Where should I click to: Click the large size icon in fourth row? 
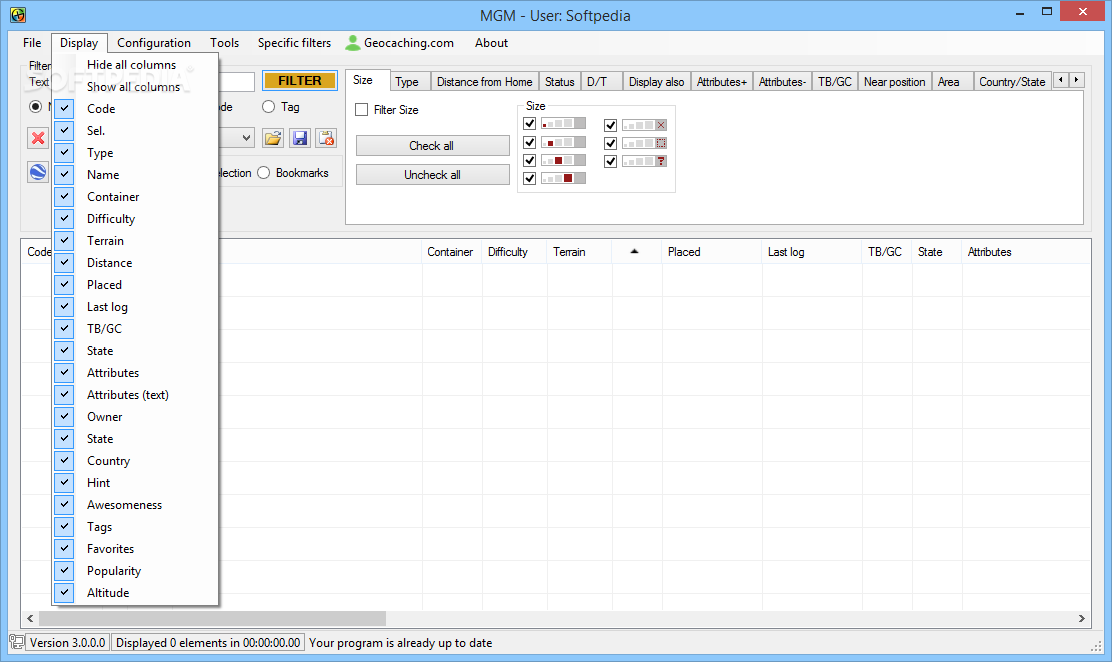[x=563, y=178]
